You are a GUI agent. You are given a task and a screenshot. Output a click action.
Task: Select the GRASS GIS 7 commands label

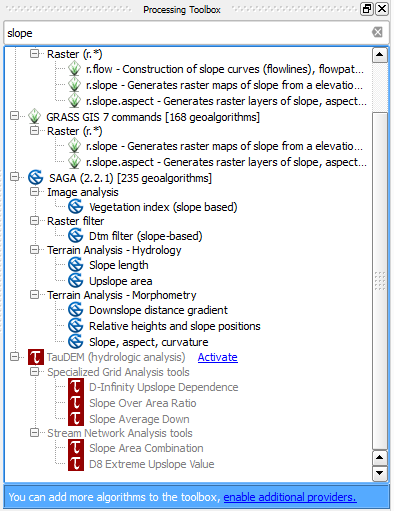point(153,117)
